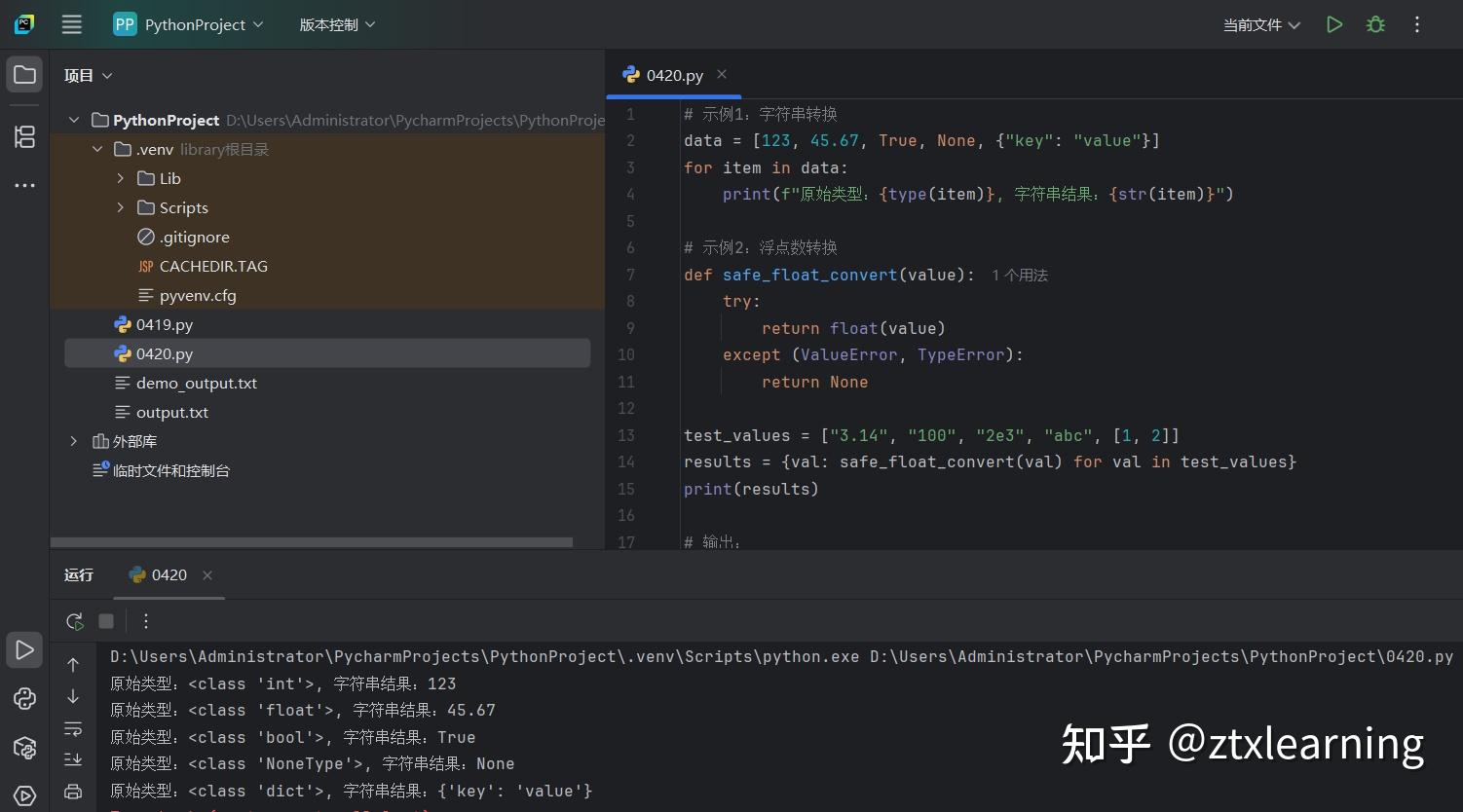Viewport: 1463px width, 812px height.
Task: Navigate up in console stack trace
Action: (x=73, y=664)
